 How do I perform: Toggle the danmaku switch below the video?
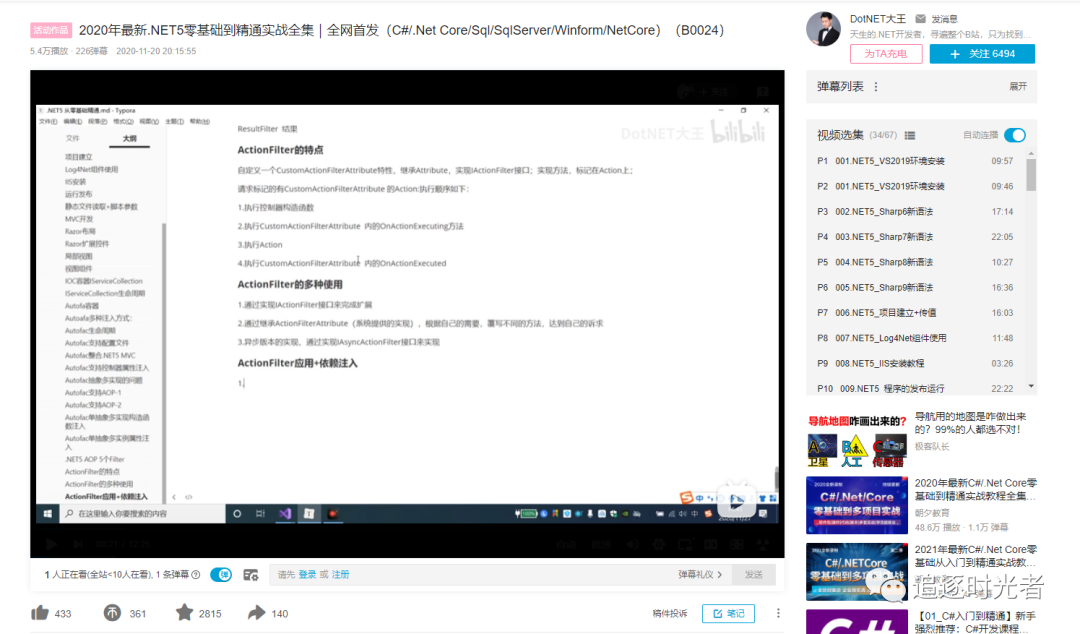point(221,574)
